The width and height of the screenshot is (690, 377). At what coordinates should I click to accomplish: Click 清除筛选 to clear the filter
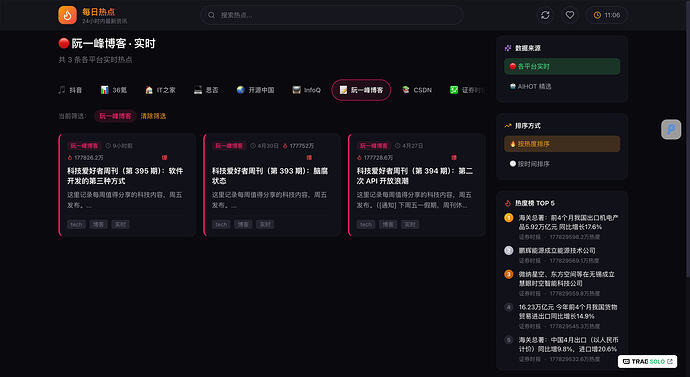(153, 116)
